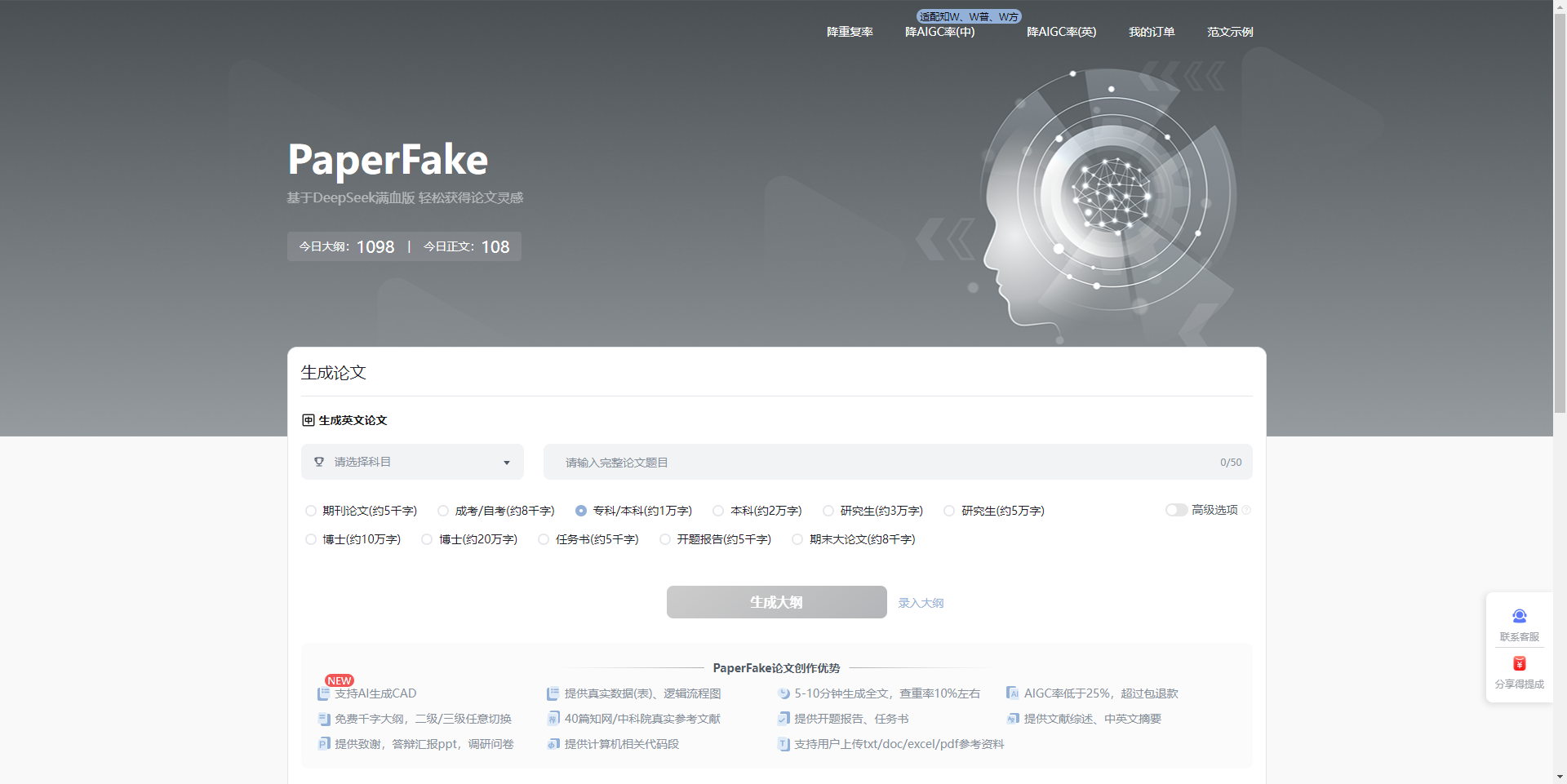
Task: Open 降AIGC率(英) in the top navigation
Action: tap(1061, 32)
